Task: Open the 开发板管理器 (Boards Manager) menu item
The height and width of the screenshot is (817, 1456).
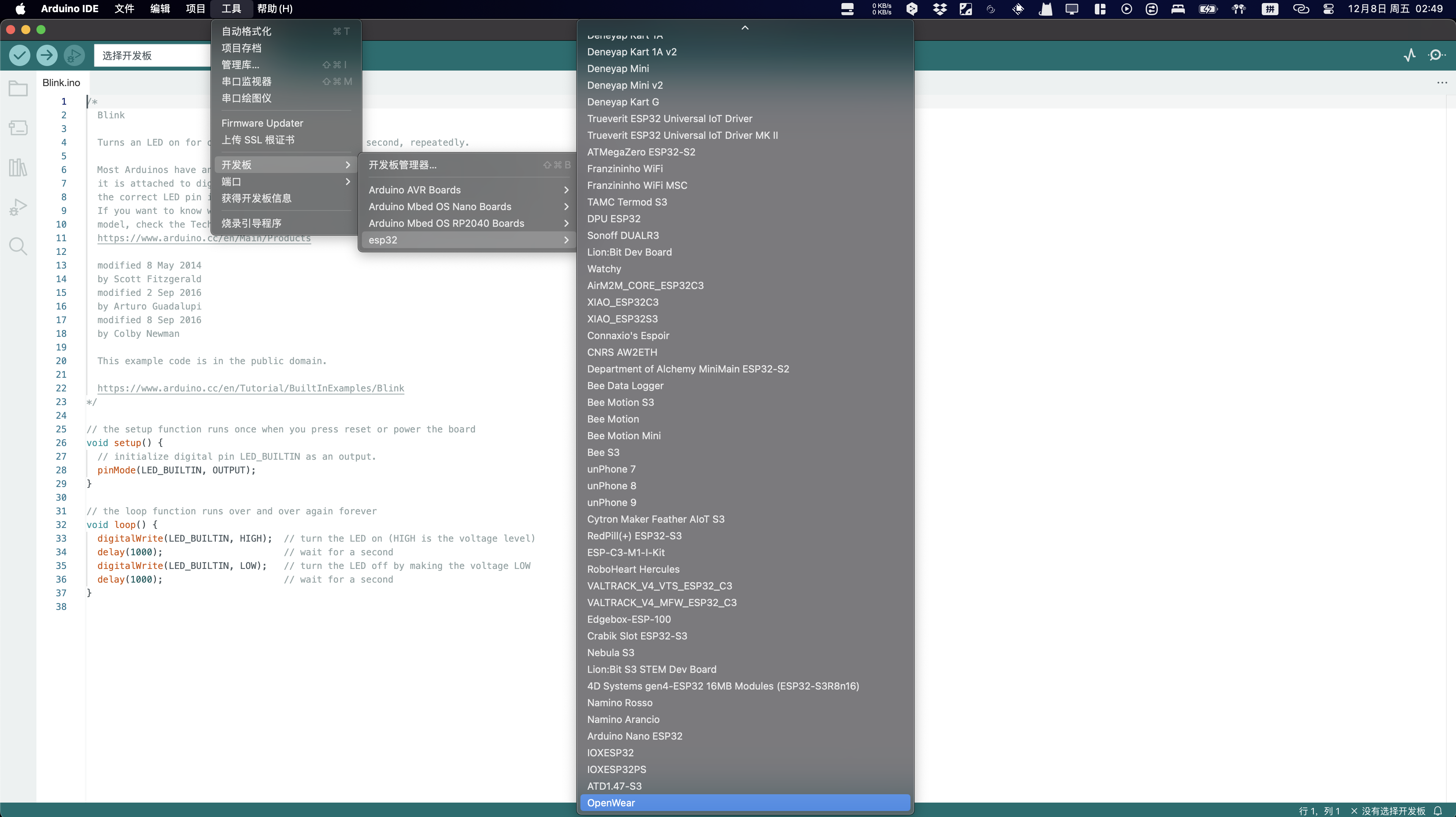Action: tap(403, 165)
